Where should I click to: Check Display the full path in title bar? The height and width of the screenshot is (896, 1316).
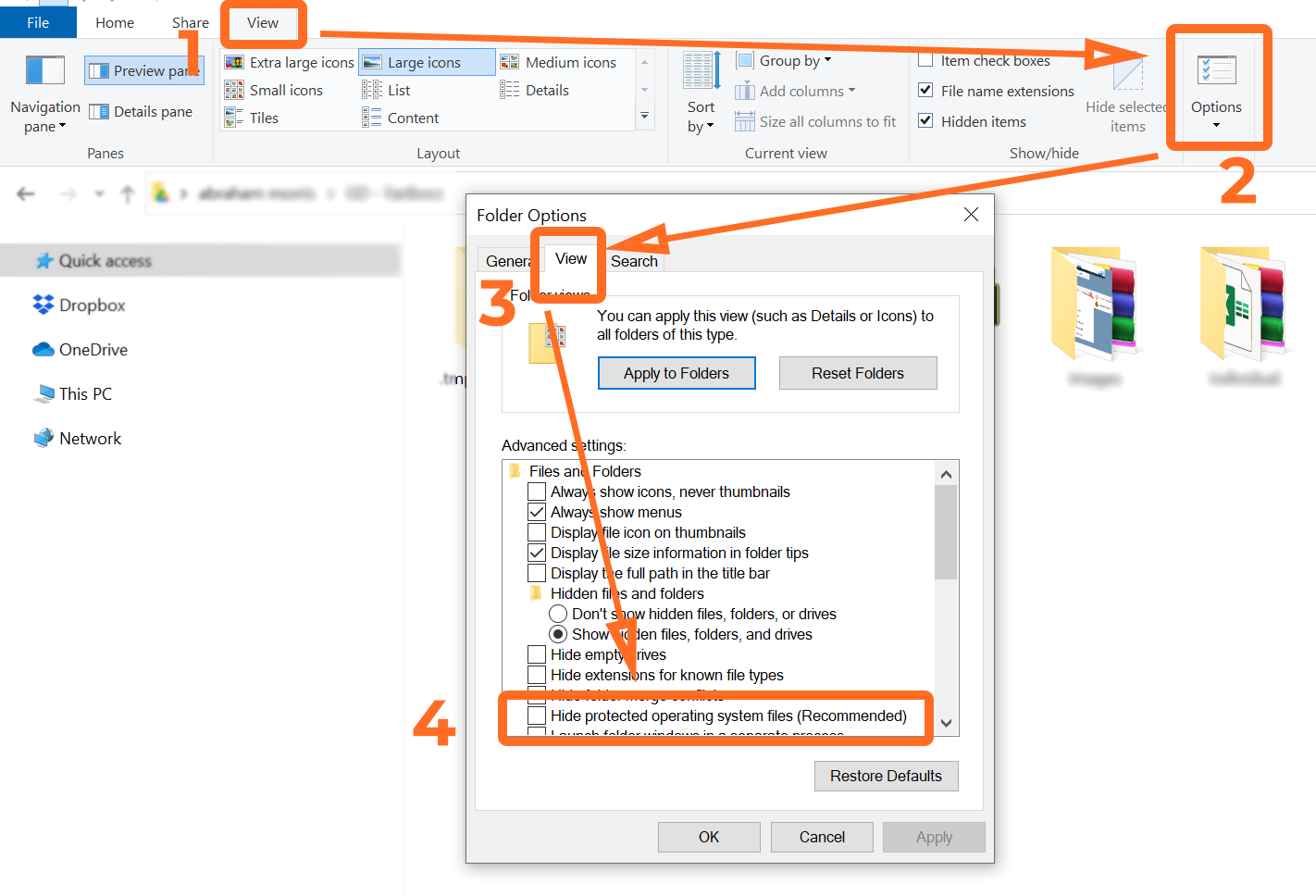537,573
